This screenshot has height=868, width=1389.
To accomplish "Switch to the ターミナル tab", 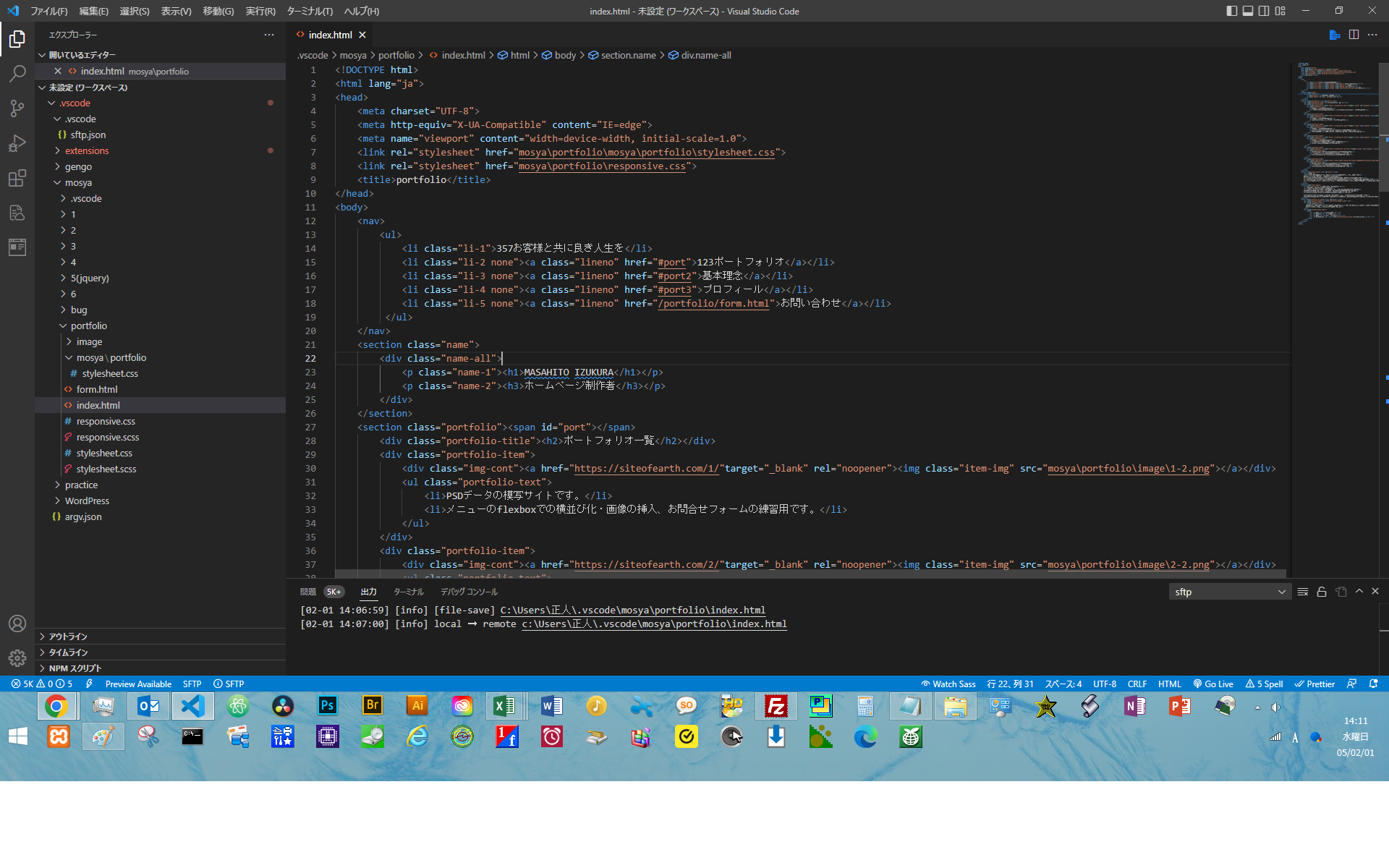I will point(408,591).
